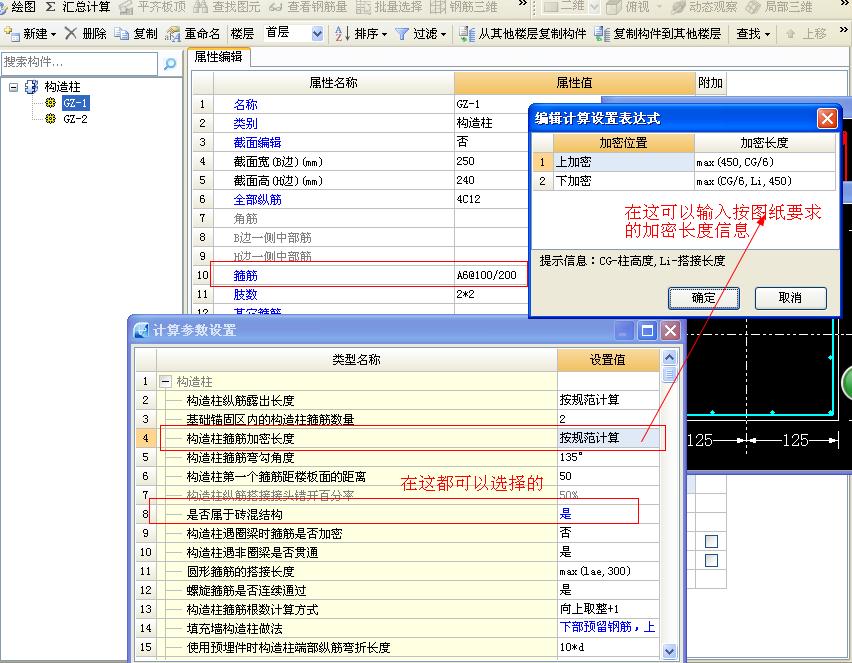Click 局部三维 partial 3D tool

(779, 7)
